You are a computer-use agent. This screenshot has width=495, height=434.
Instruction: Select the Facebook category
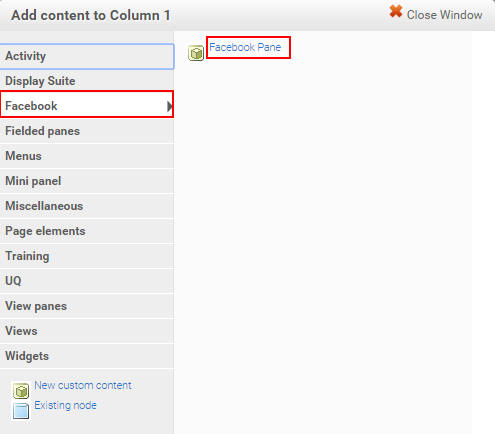coord(87,104)
